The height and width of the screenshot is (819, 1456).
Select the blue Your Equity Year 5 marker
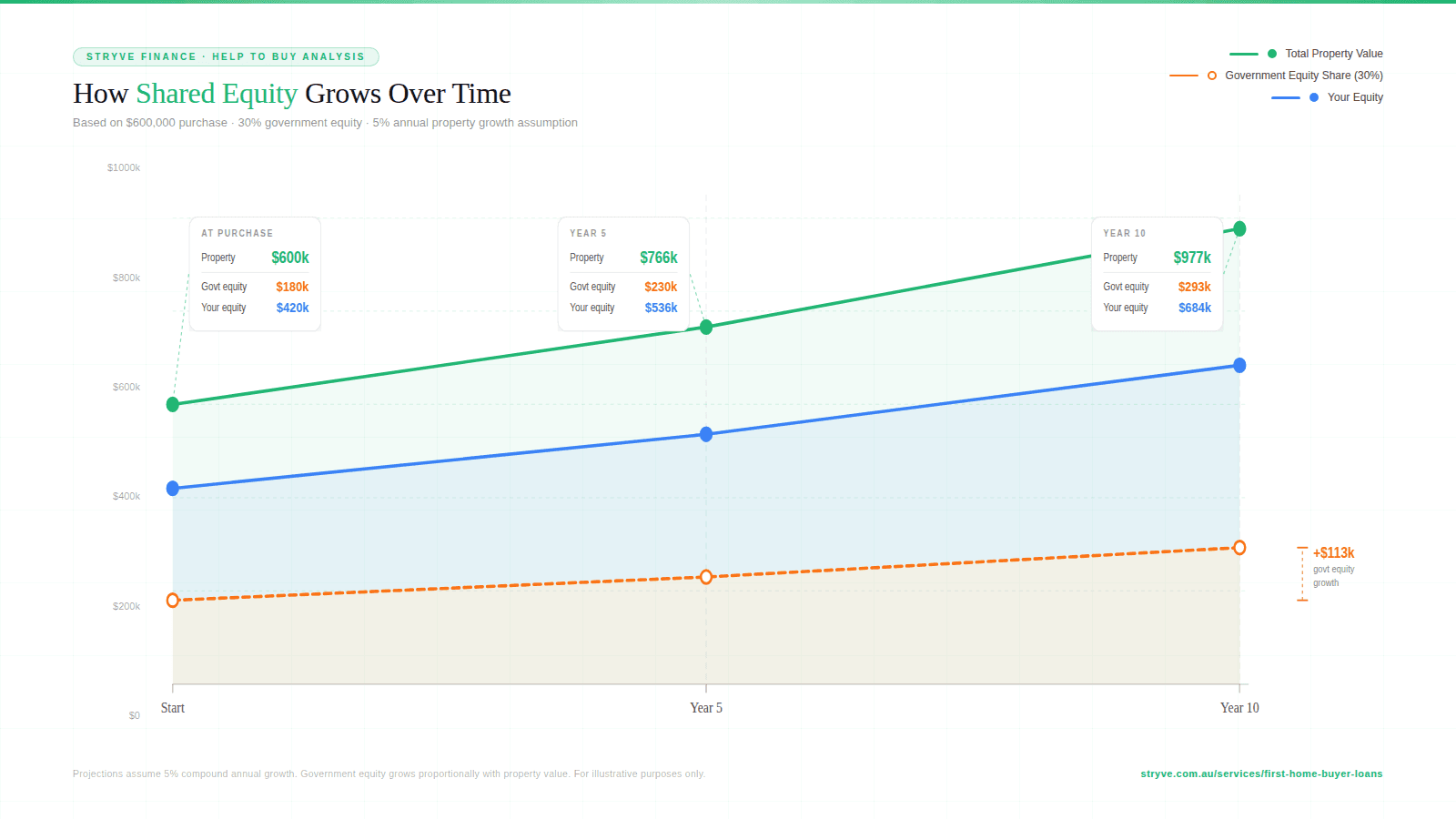[x=706, y=434]
